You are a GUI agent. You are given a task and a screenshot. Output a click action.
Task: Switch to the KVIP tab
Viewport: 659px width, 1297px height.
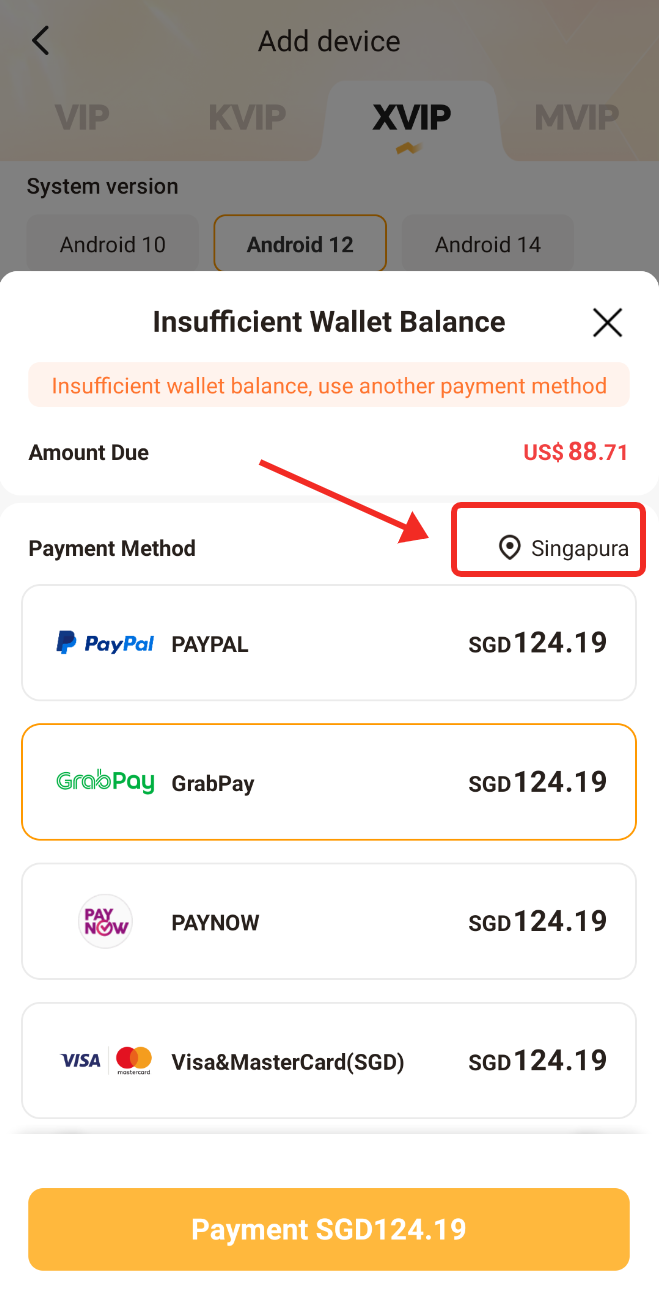click(246, 119)
